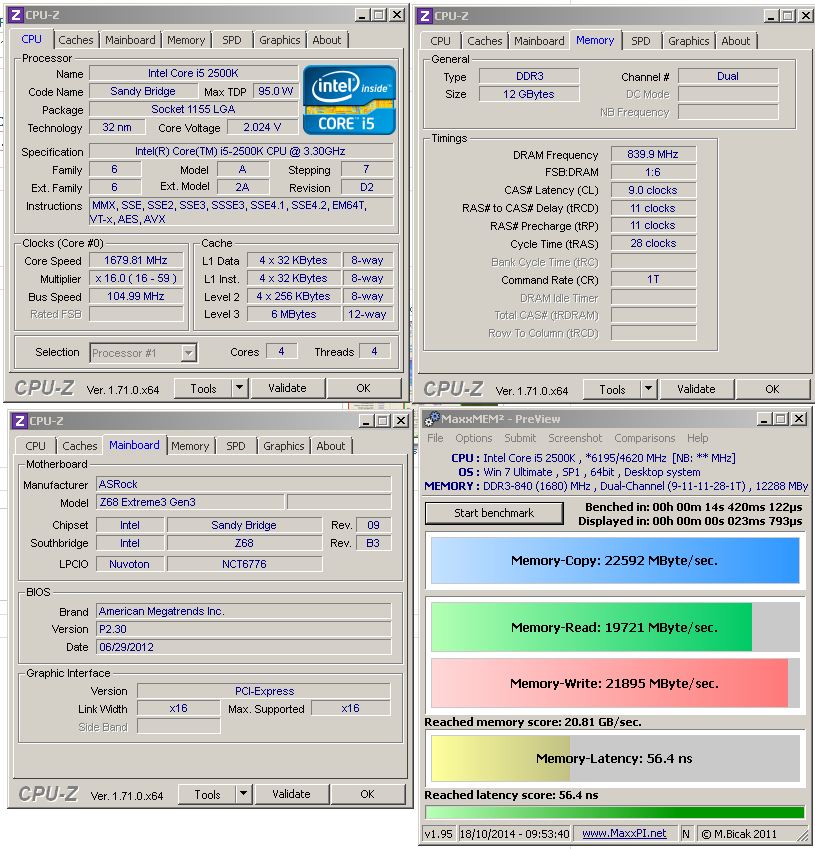Select the About tab in the Mainboard window
The height and width of the screenshot is (849, 815).
(x=331, y=446)
